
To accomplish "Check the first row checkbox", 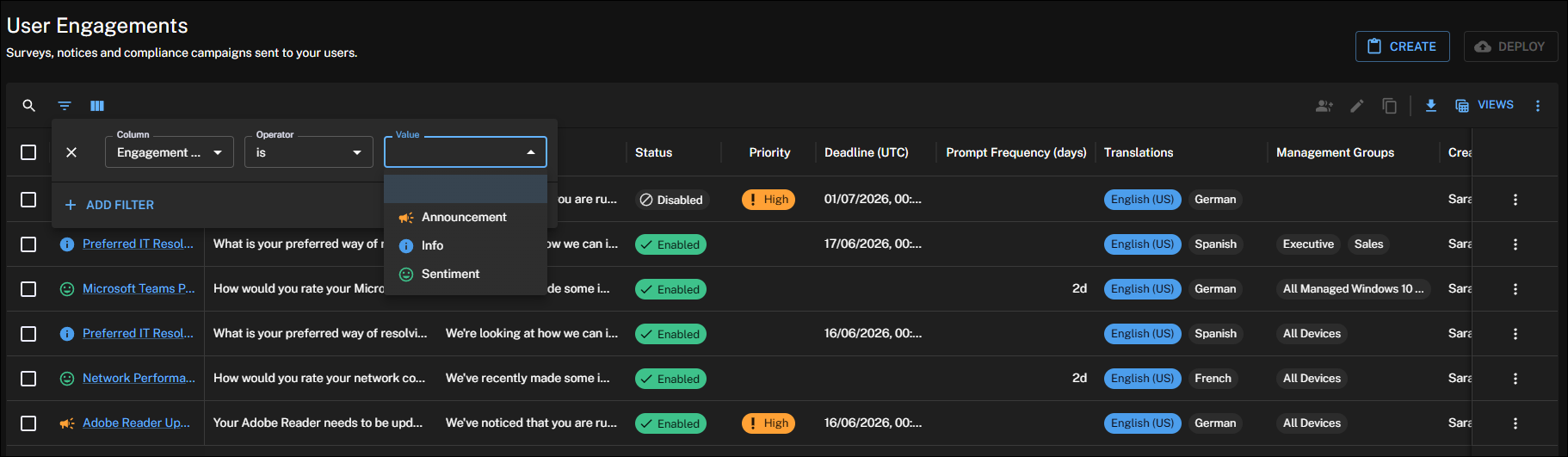I will [28, 200].
